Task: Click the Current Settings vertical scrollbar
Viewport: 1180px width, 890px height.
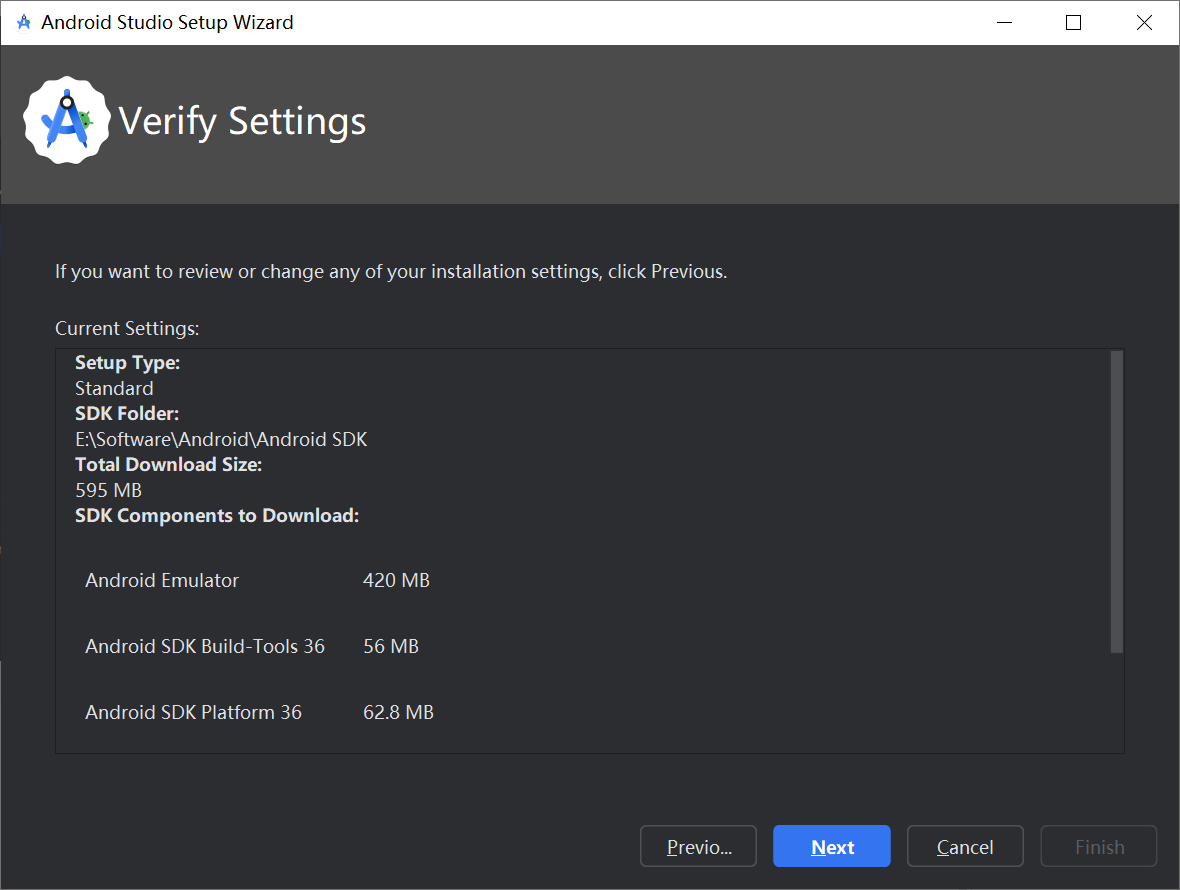Action: pyautogui.click(x=1116, y=501)
